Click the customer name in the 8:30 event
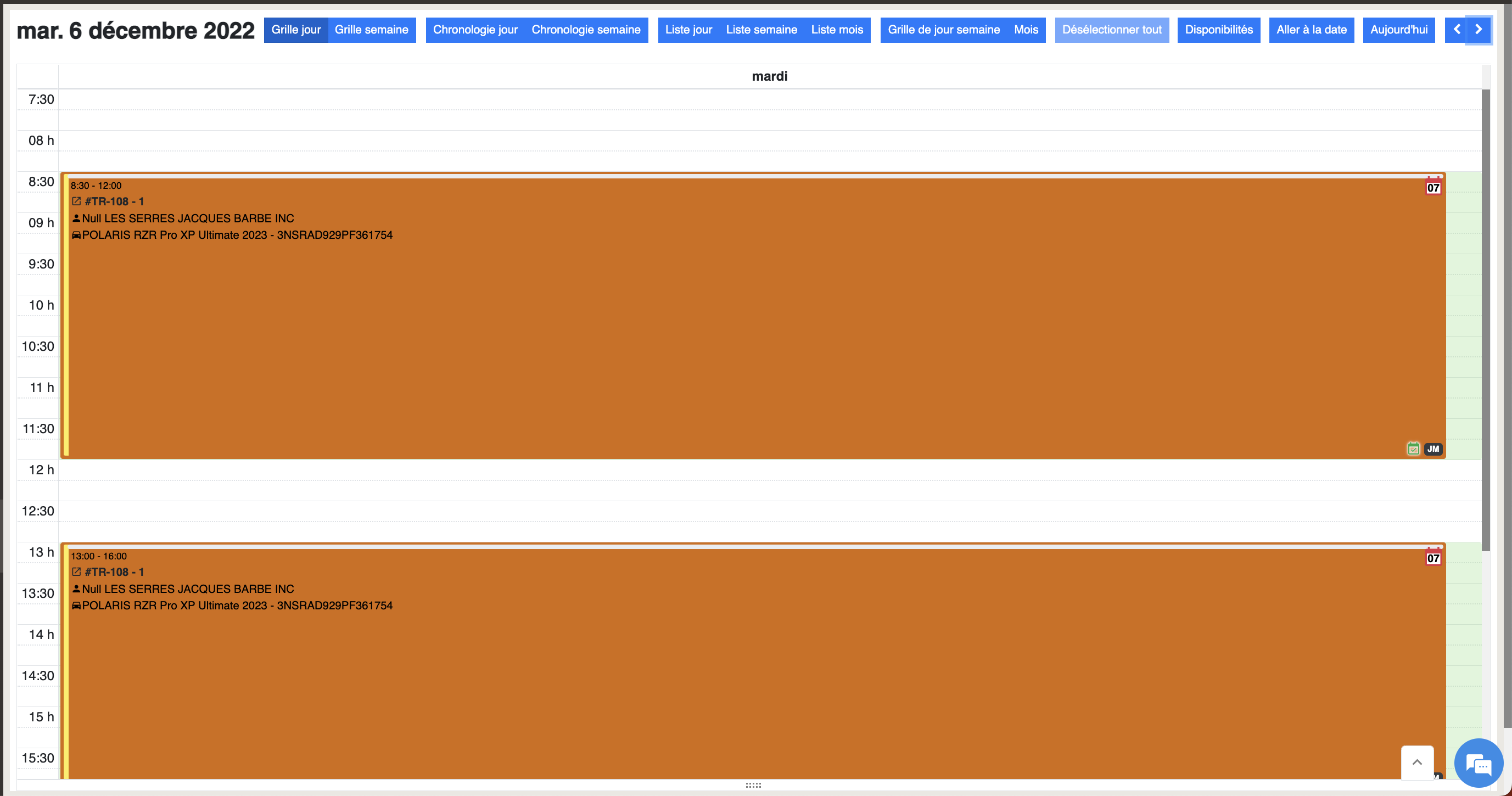Image resolution: width=1512 pixels, height=796 pixels. (x=188, y=218)
